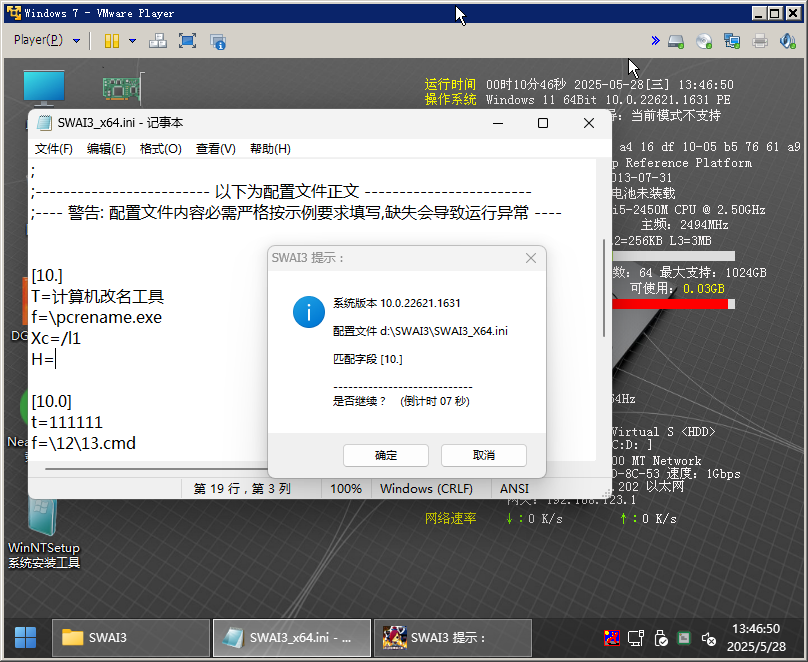Open the 文件(F) menu in Notepad

point(54,149)
